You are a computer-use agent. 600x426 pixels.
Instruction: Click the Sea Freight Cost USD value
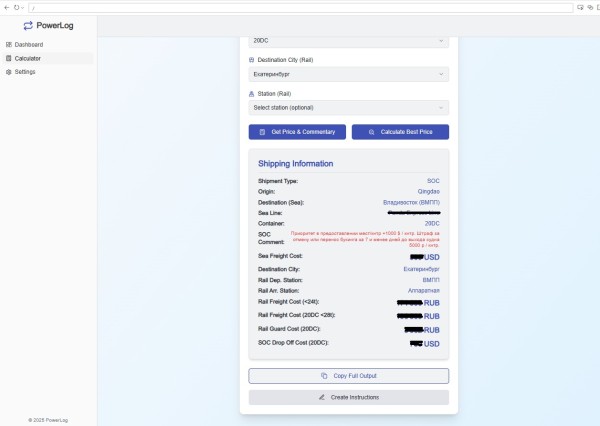425,257
